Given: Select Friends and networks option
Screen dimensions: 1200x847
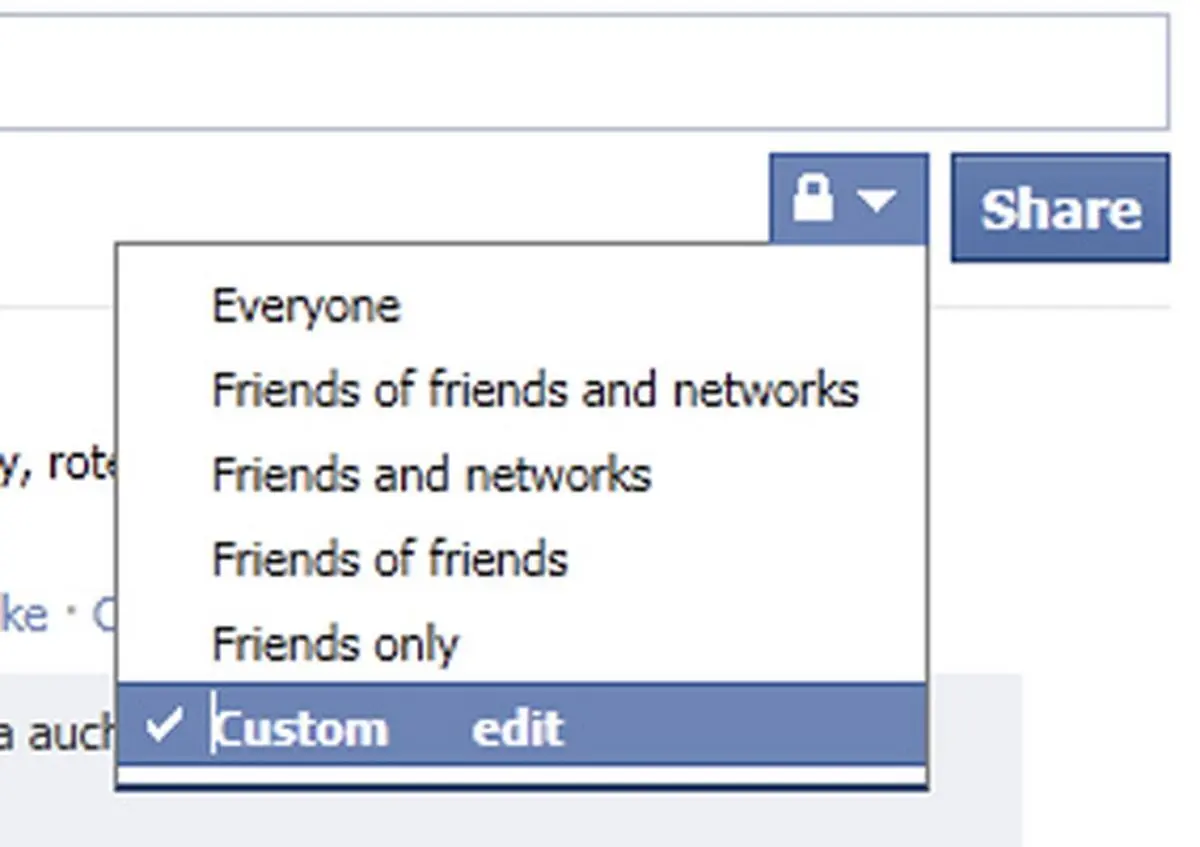Looking at the screenshot, I should pyautogui.click(x=431, y=474).
